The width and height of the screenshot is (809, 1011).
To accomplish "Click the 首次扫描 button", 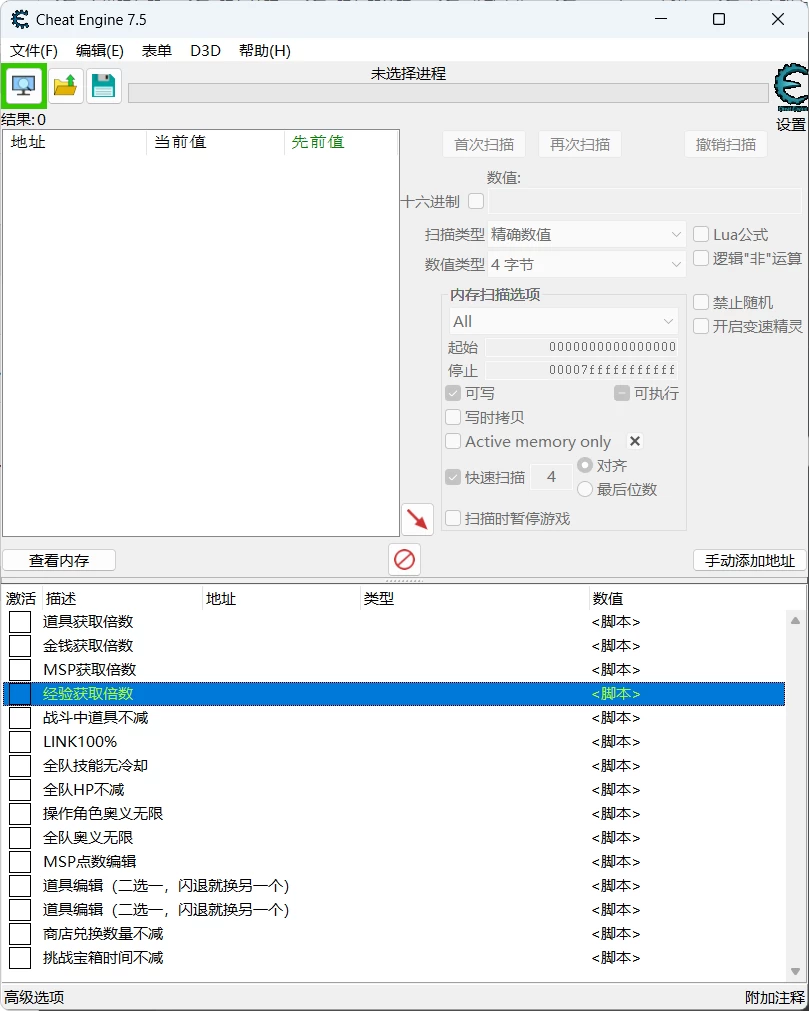I will 484,144.
